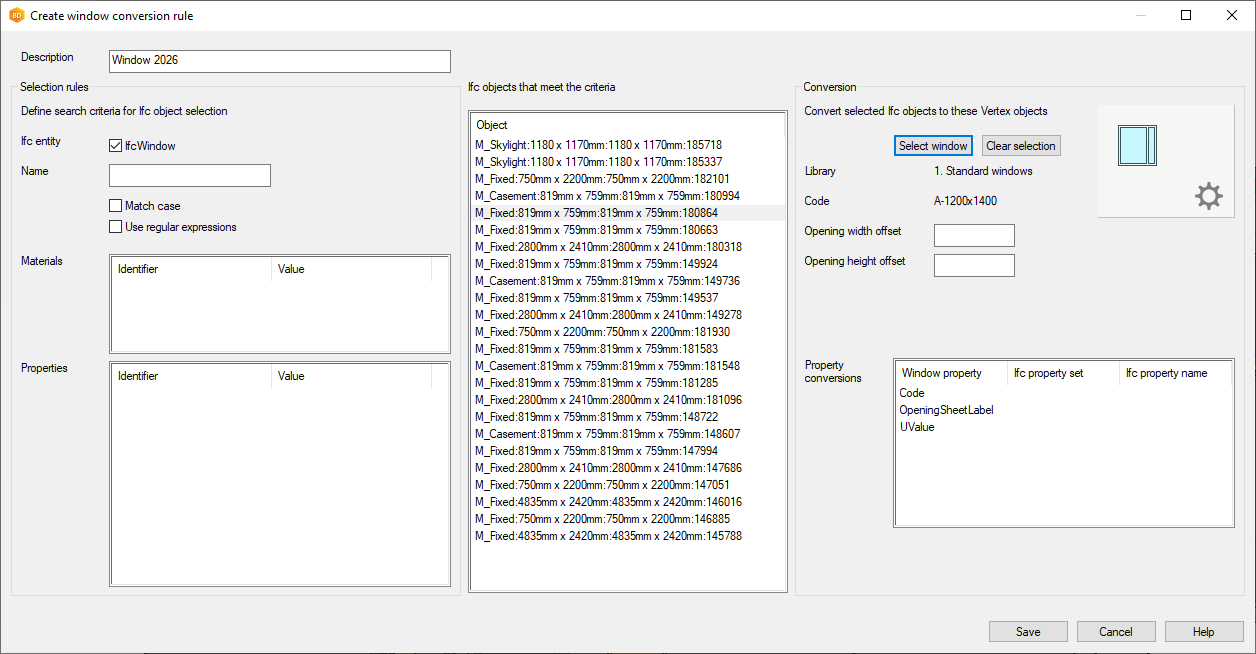Focus the Name search input field
1256x654 pixels.
click(x=190, y=176)
